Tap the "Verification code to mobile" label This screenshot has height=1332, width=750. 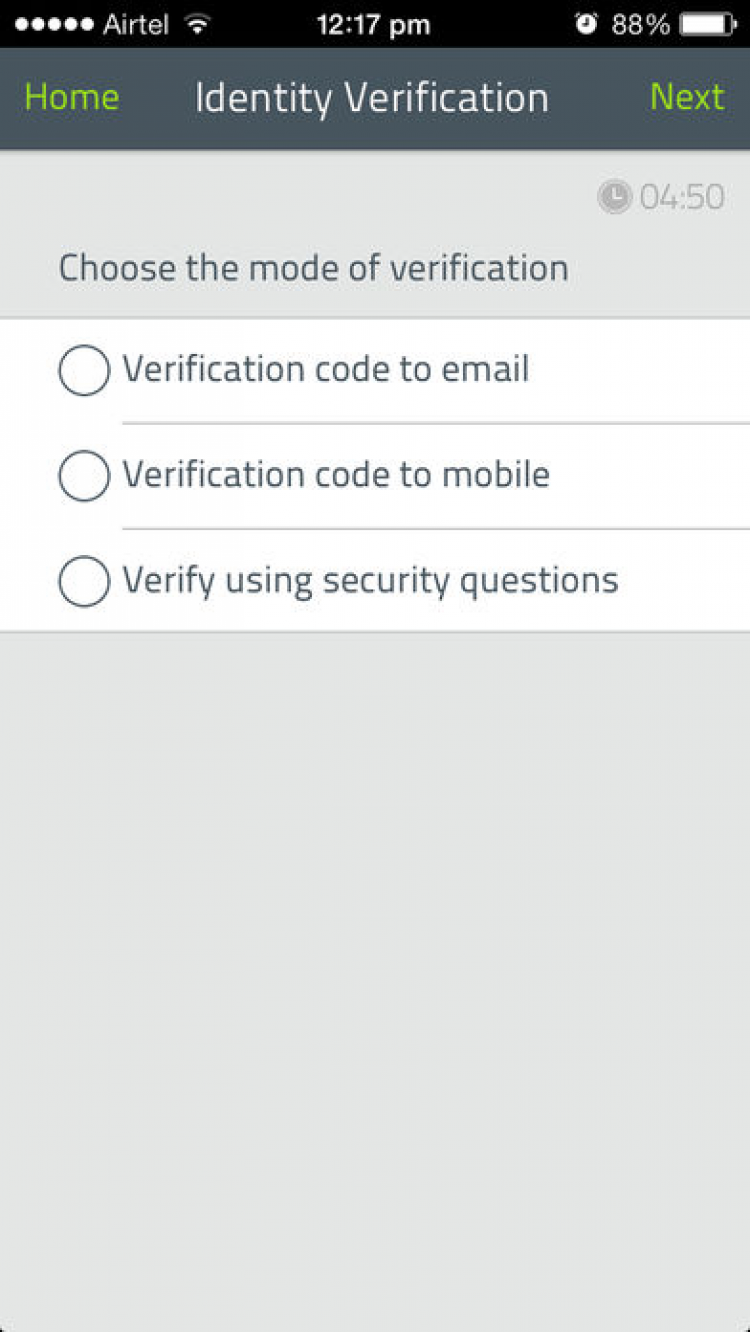(336, 475)
